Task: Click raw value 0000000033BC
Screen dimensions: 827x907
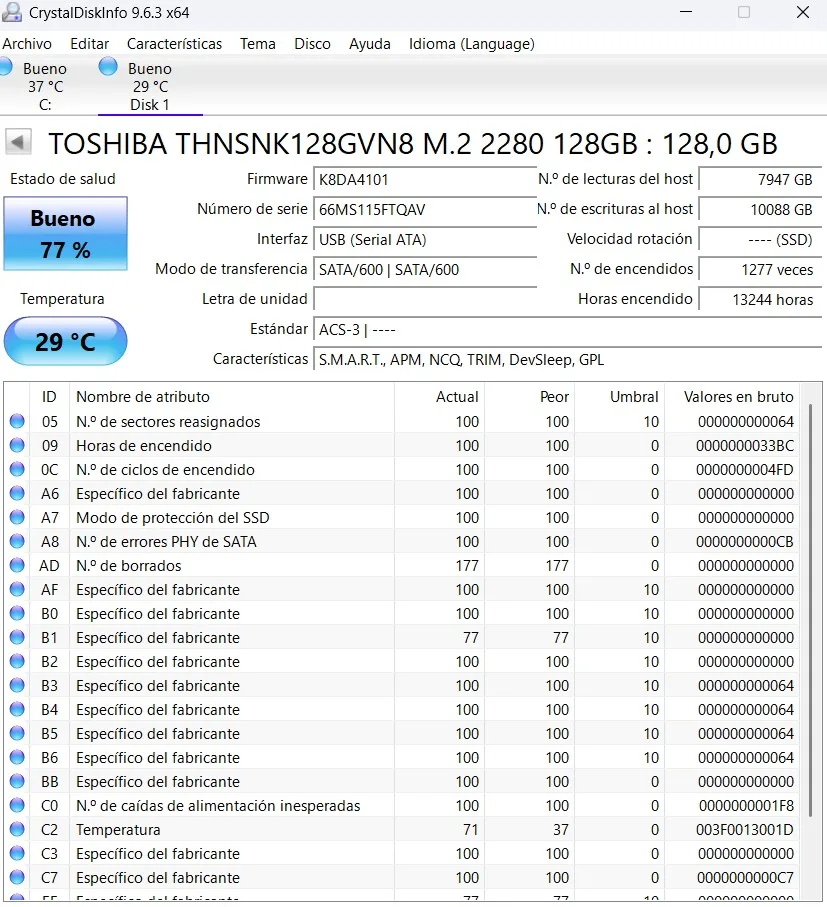Action: [745, 445]
